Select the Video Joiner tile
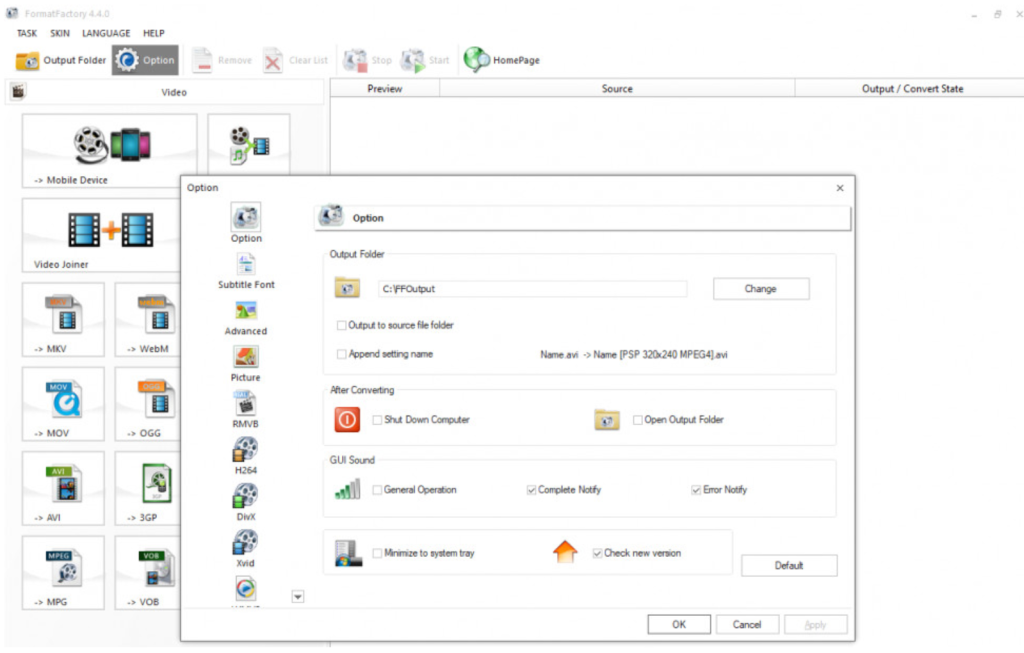The image size is (1024, 653). 101,236
